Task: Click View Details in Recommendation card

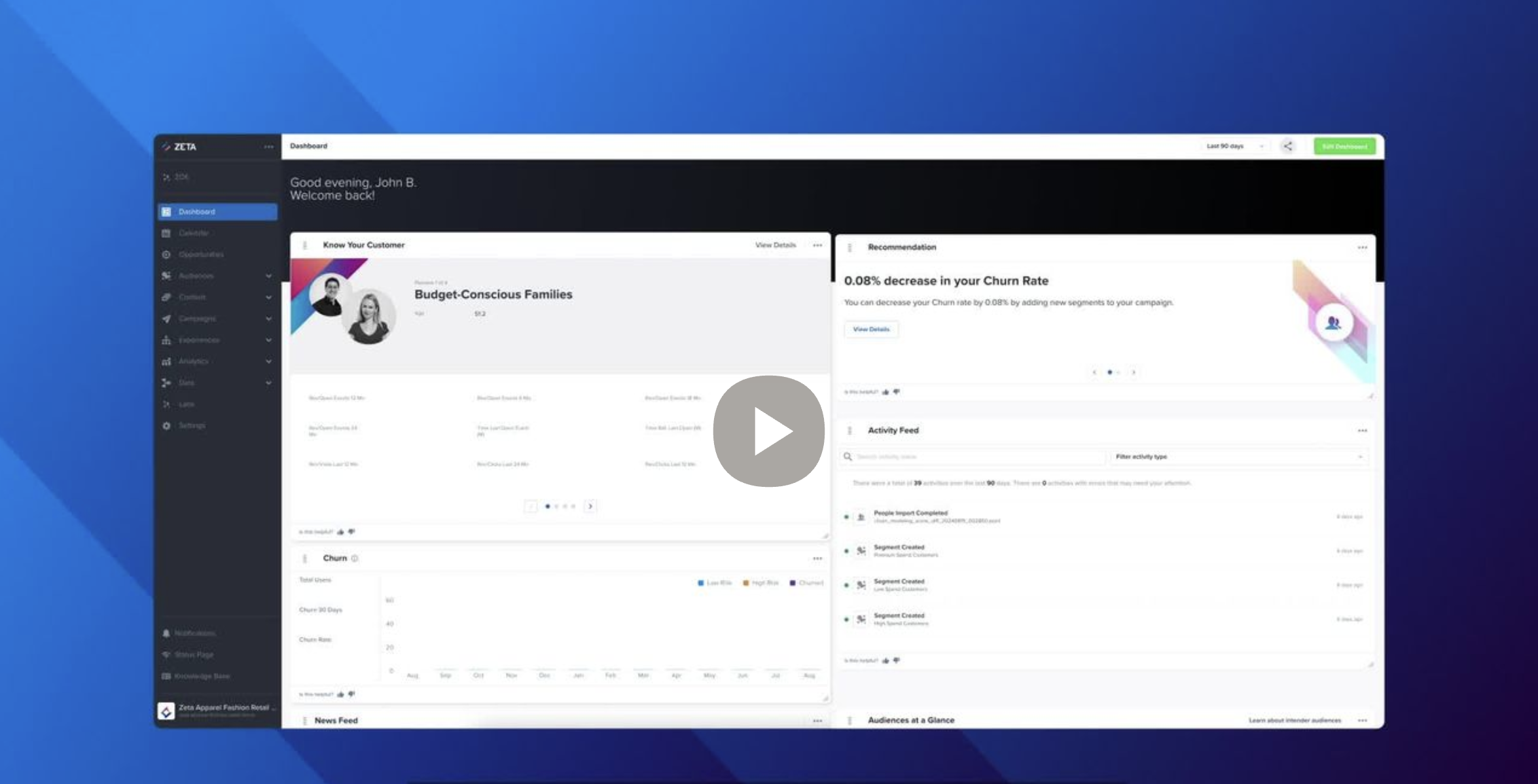Action: coord(871,329)
